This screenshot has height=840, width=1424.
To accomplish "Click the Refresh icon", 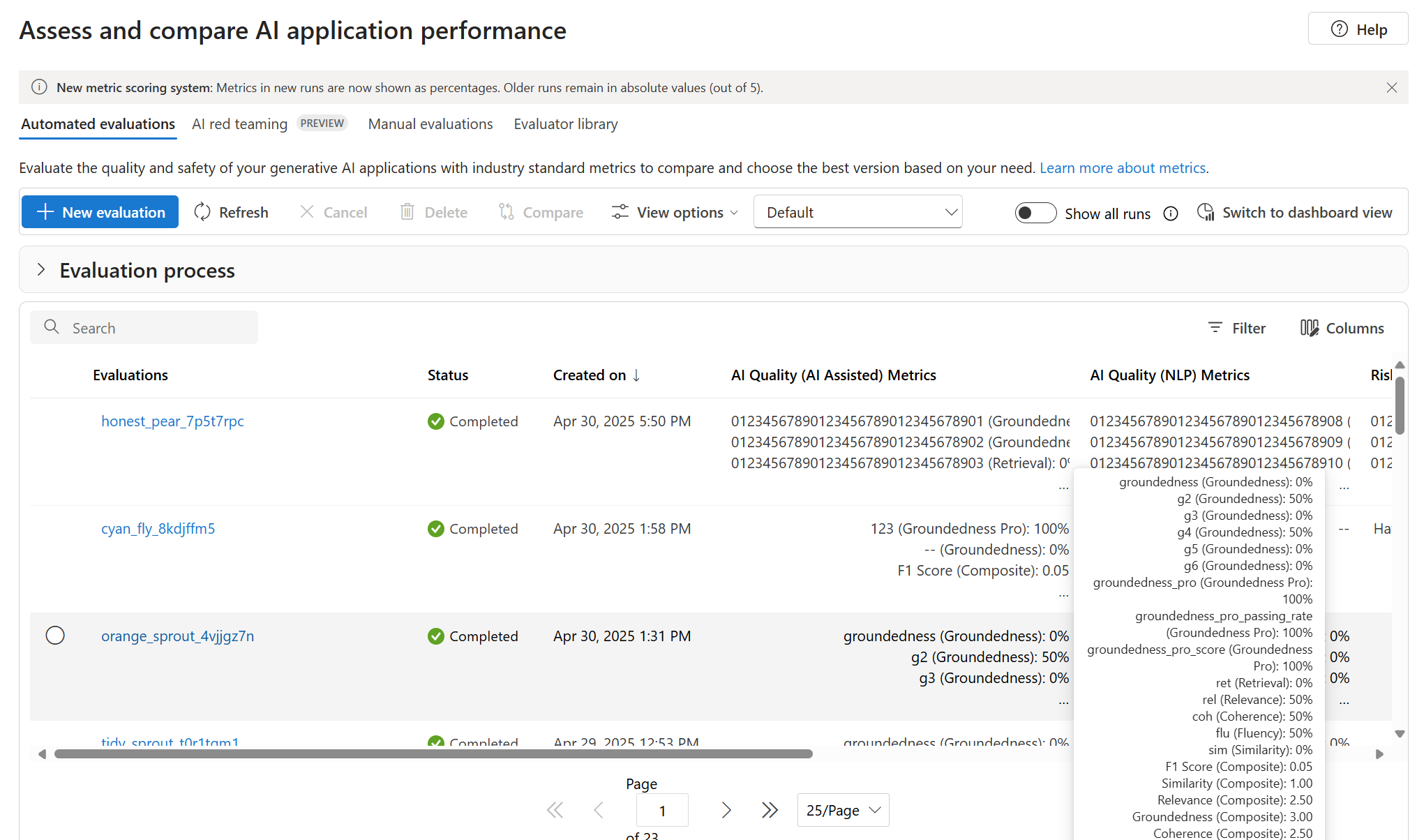I will pos(202,212).
